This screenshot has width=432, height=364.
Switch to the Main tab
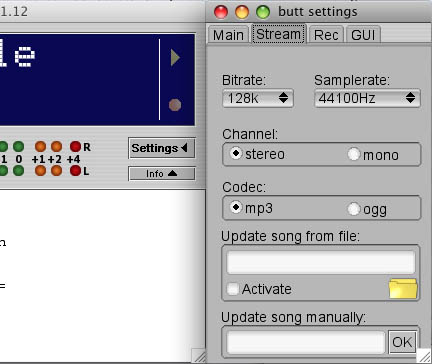(228, 35)
